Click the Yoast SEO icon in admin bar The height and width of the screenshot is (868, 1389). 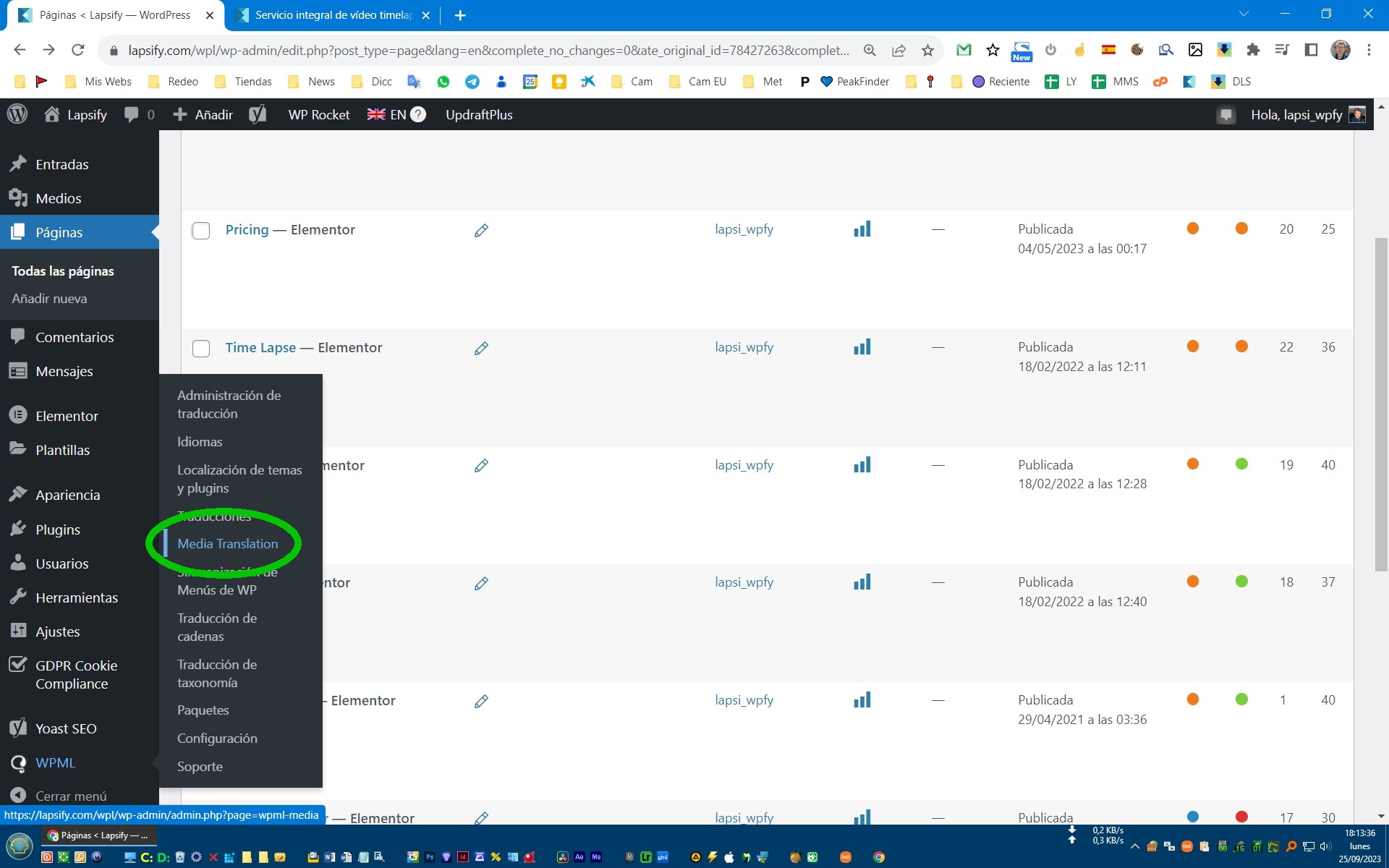pos(258,114)
